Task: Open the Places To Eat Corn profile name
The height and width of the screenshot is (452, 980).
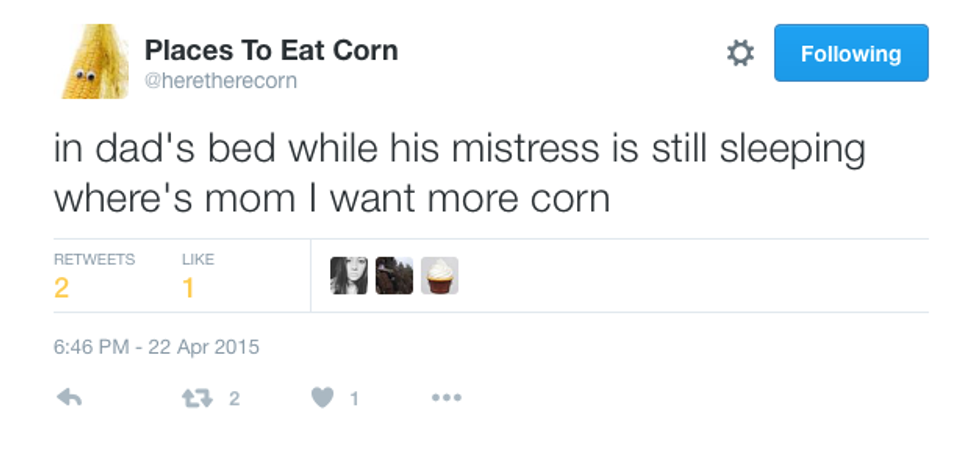Action: tap(270, 50)
